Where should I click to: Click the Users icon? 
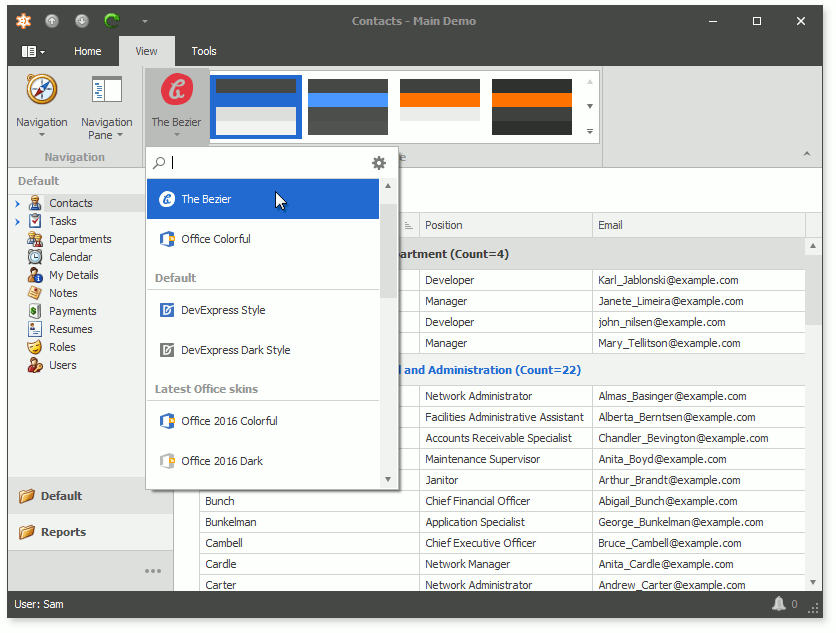(35, 365)
